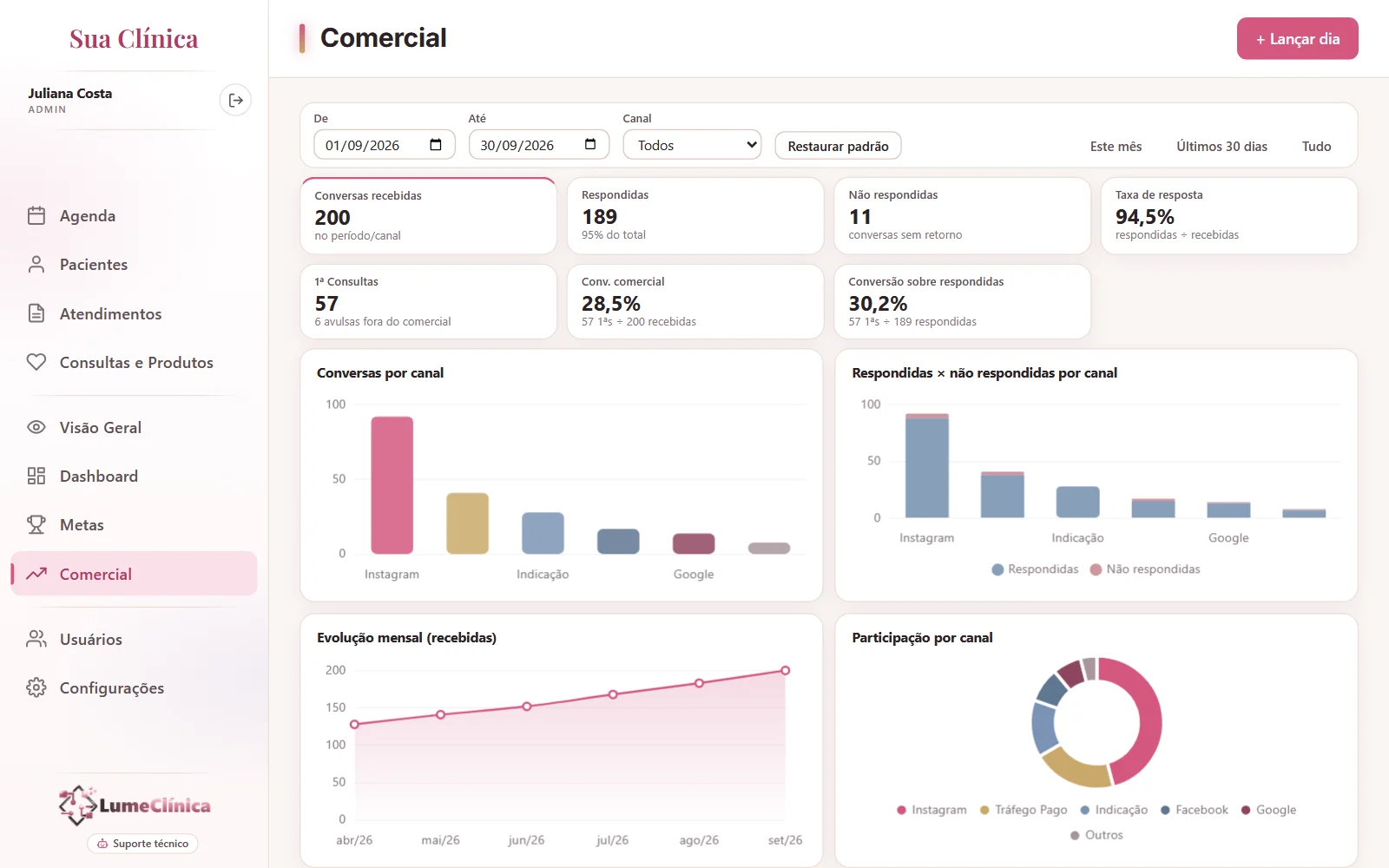Toggle Google in the donut legend
Viewport: 1389px width, 868px height.
coord(1268,810)
